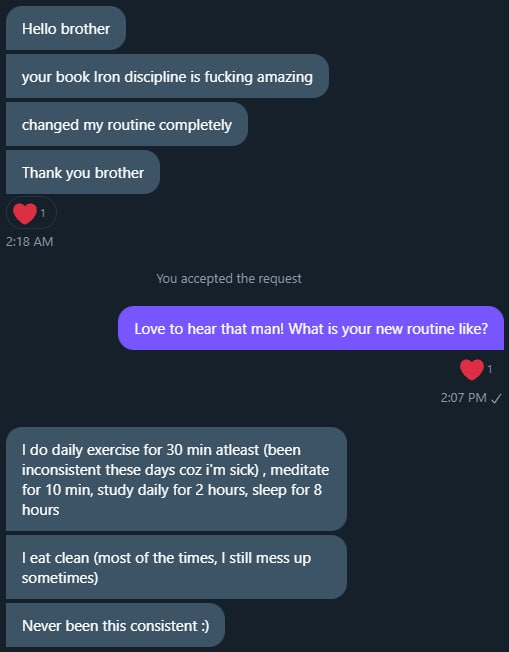The width and height of the screenshot is (509, 652).
Task: Select the Hello brother message bubble
Action: click(x=66, y=28)
